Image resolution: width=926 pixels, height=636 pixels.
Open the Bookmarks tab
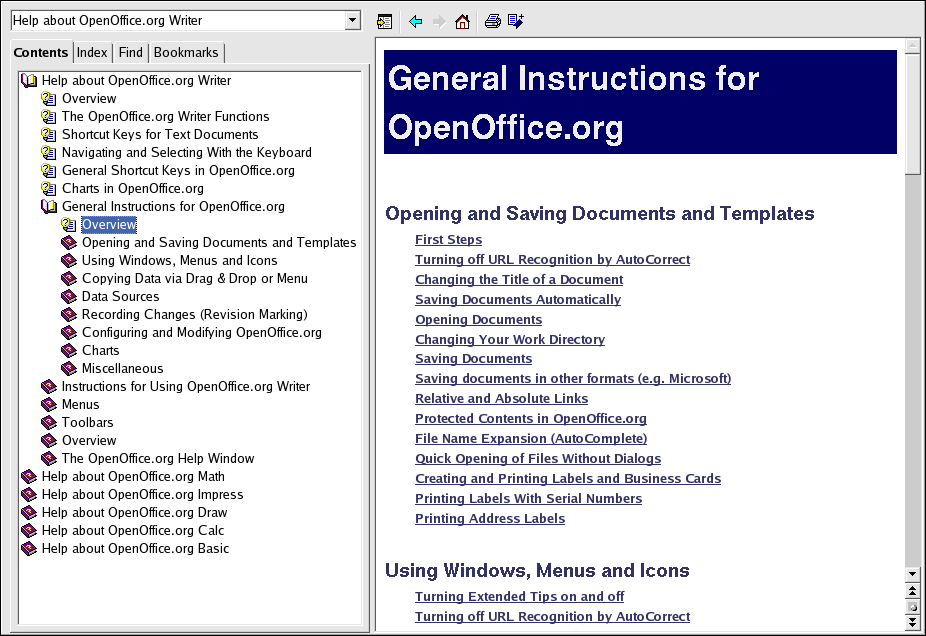pyautogui.click(x=185, y=52)
